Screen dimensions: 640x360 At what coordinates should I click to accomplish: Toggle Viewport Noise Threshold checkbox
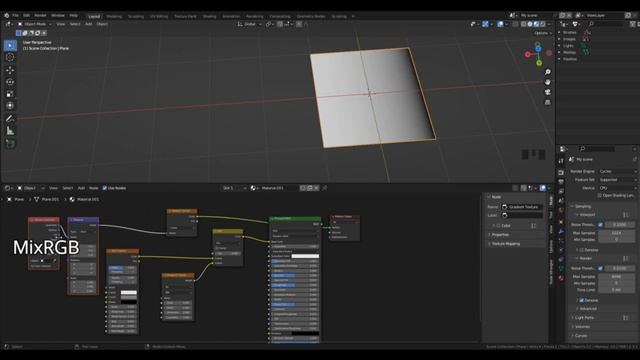600,224
